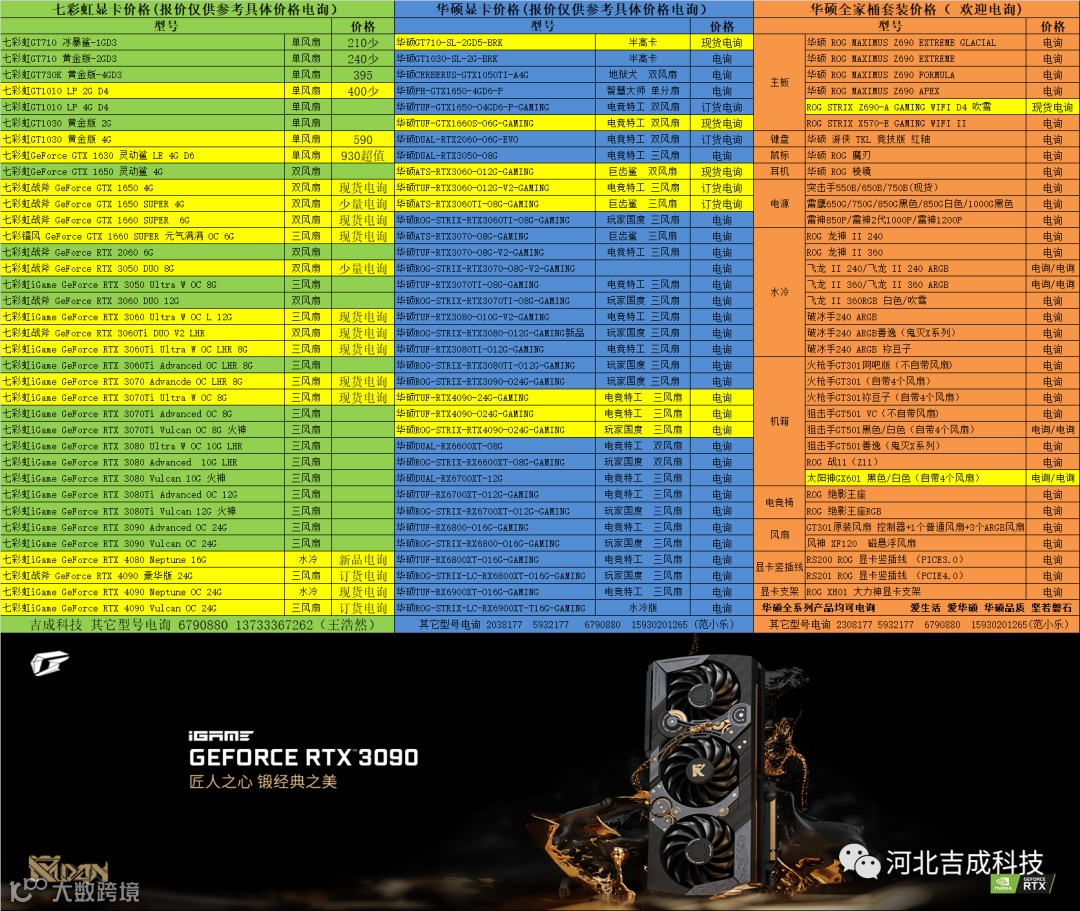This screenshot has height=911, width=1080.
Task: Click the 240少 price cell
Action: (363, 59)
